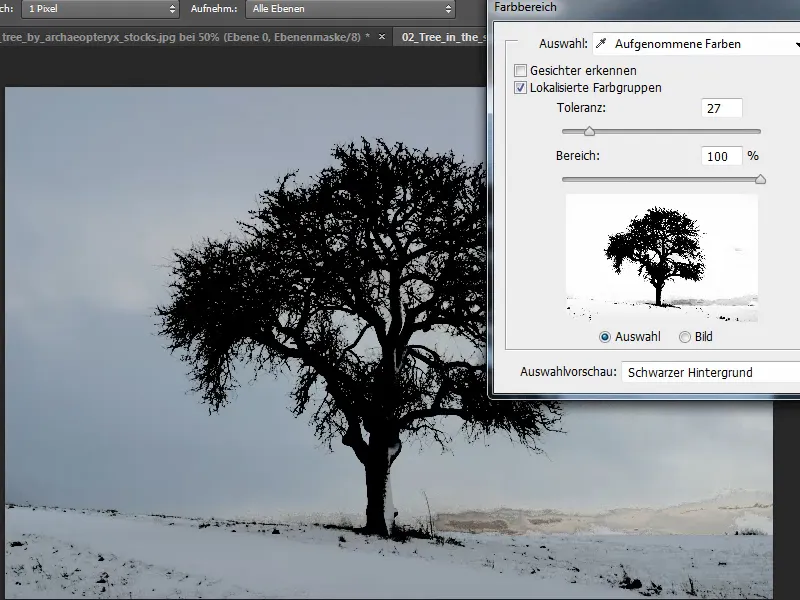Select the Bild radio button
Screen dimensions: 800x600
coord(685,337)
